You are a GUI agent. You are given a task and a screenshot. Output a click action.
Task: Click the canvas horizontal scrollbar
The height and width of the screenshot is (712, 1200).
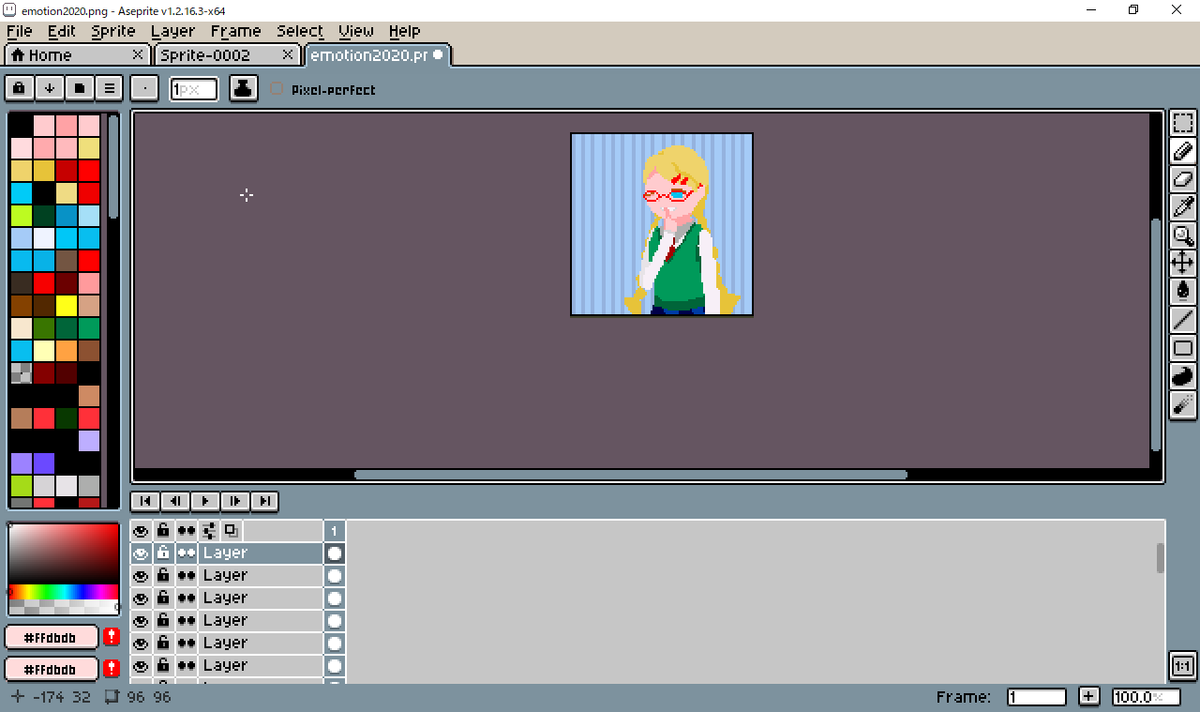630,474
